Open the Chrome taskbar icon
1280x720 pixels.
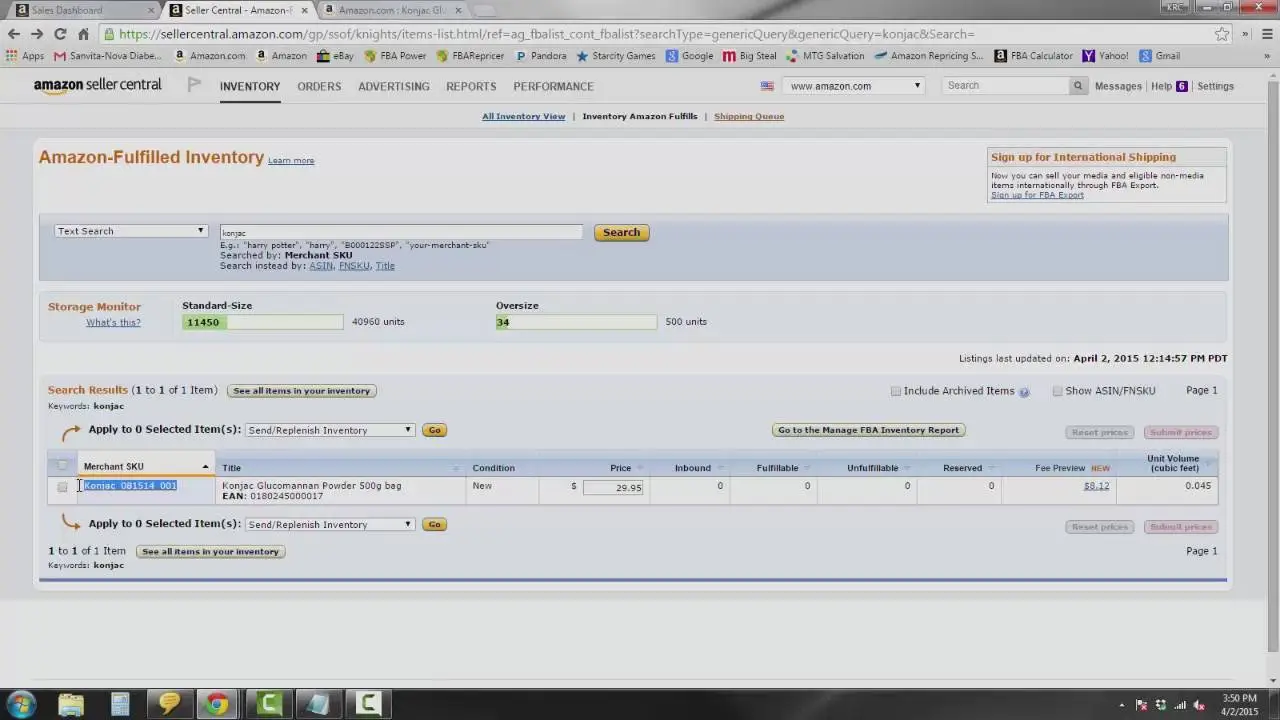point(216,704)
